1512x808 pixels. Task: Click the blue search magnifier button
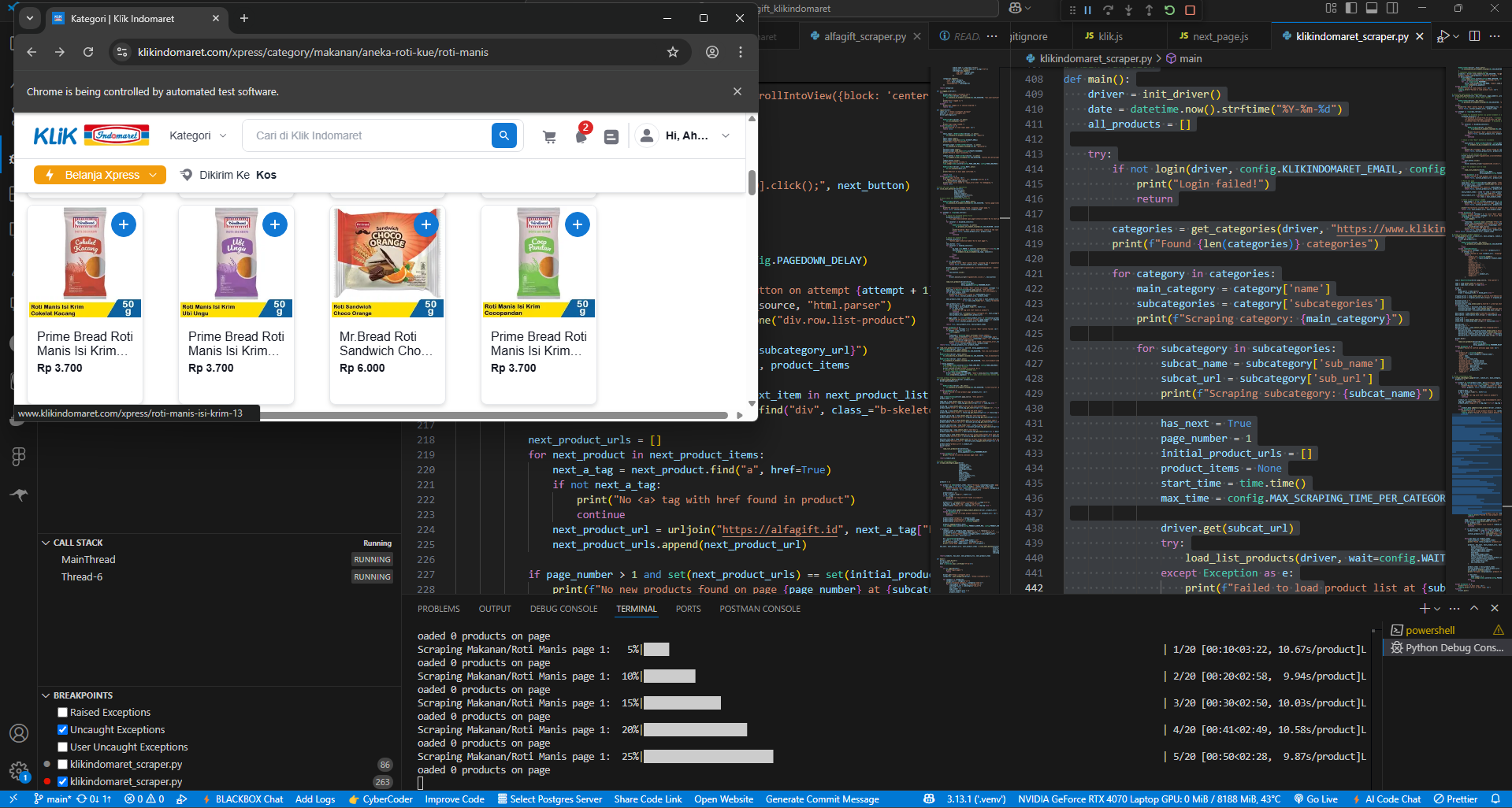[x=504, y=135]
